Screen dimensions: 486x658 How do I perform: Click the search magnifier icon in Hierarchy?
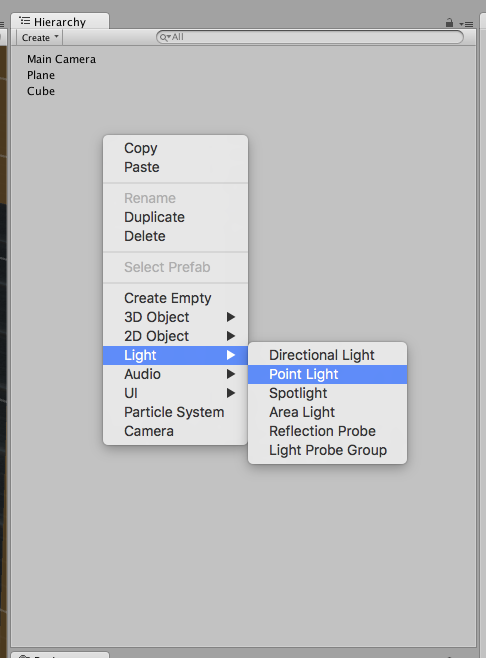coord(164,37)
